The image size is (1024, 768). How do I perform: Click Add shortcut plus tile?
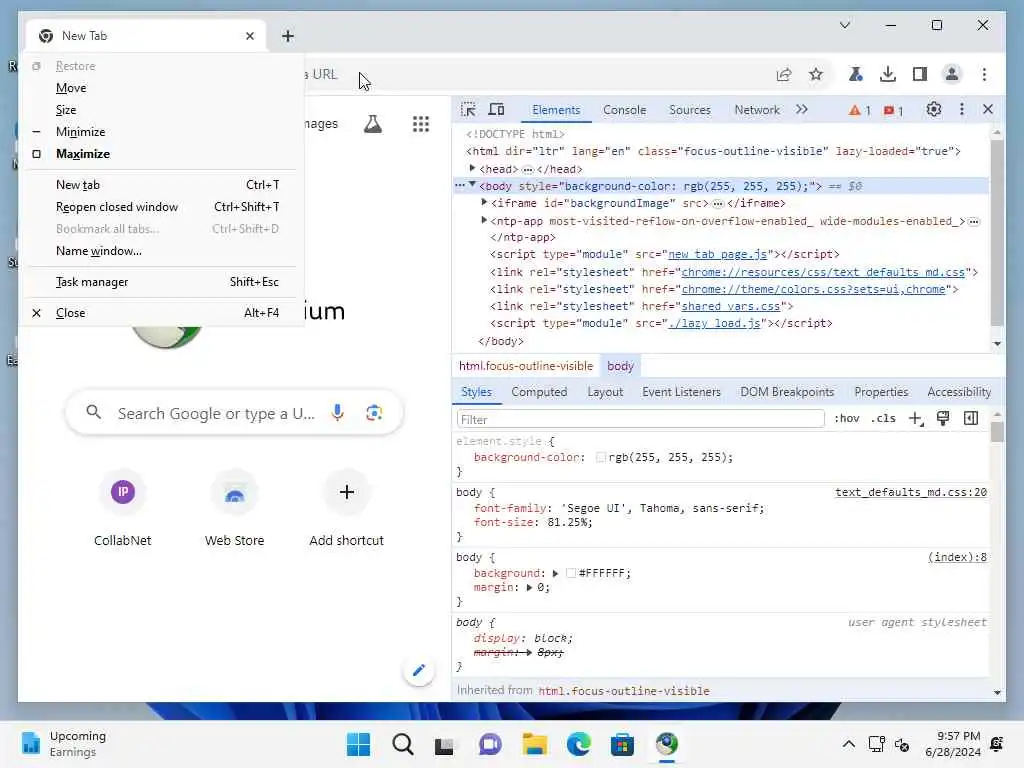(x=347, y=508)
